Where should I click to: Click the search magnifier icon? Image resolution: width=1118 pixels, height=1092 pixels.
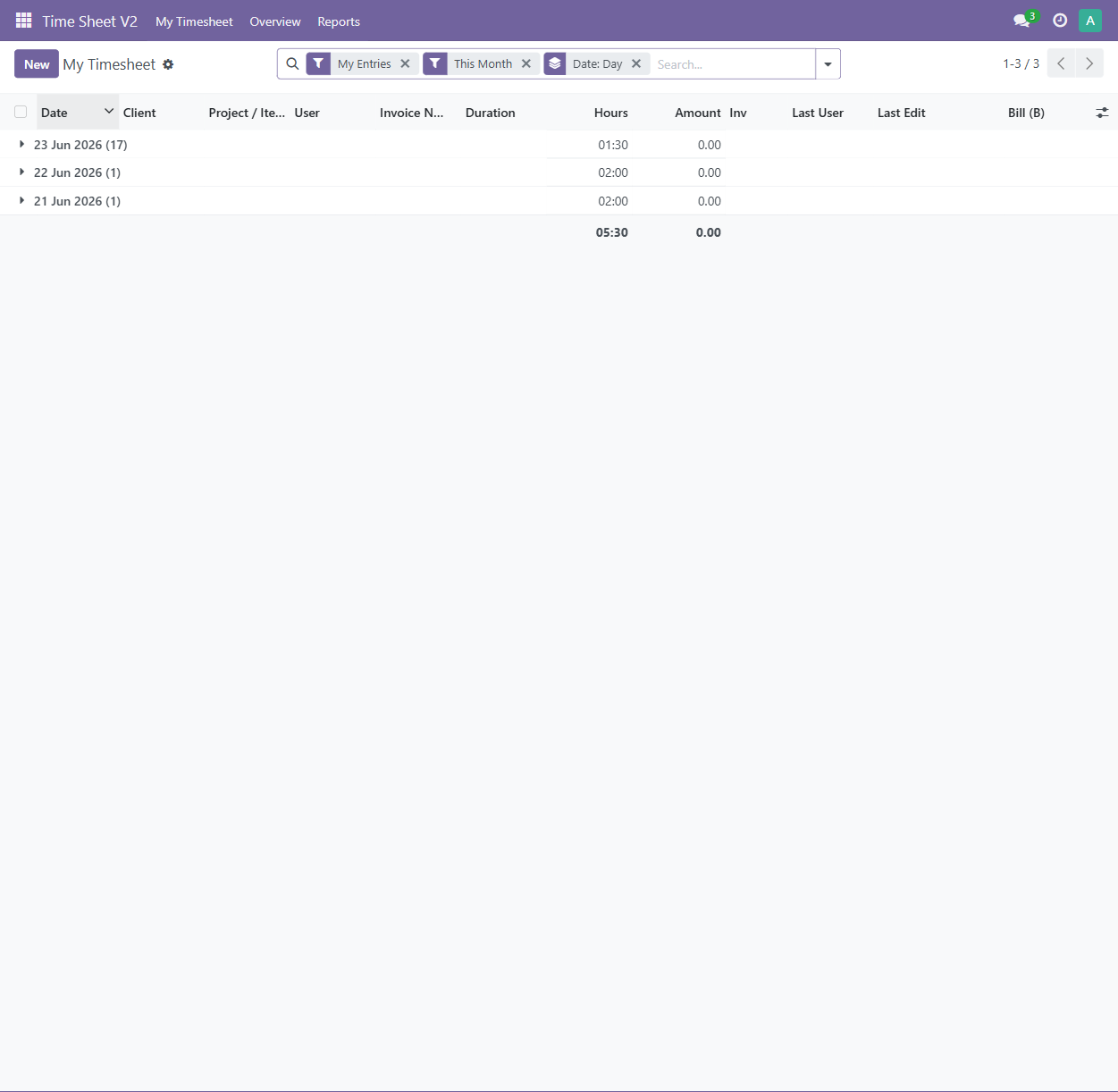click(x=292, y=63)
